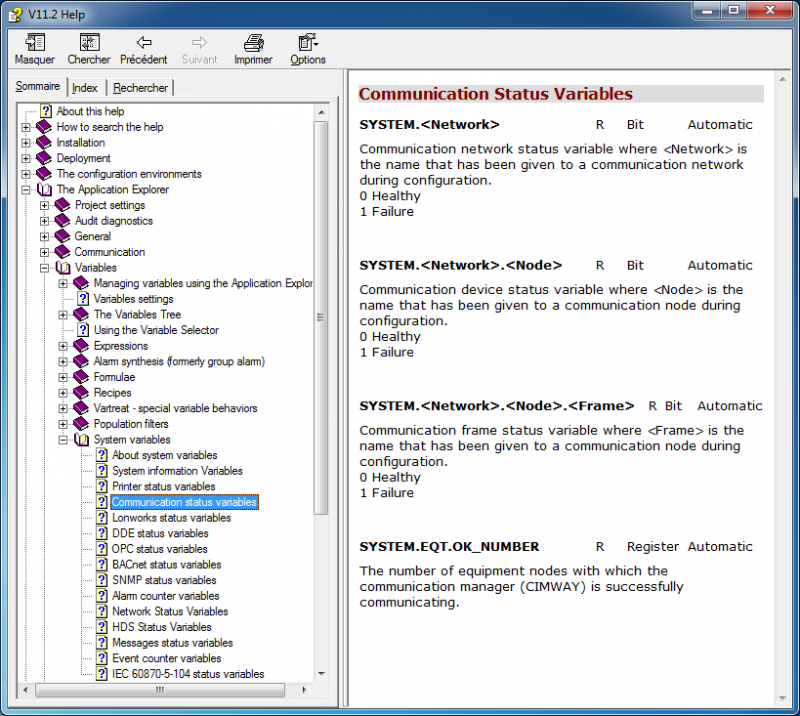Click the tree pane's vertical scrollbar thumb
Screen dimensions: 800x716
(321, 317)
